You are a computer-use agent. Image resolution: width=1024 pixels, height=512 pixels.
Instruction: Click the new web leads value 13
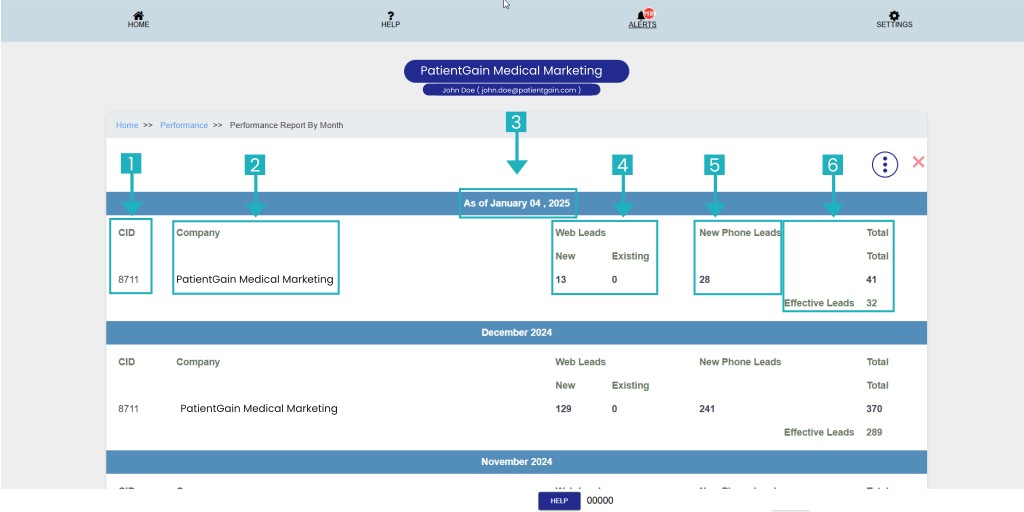pos(560,280)
